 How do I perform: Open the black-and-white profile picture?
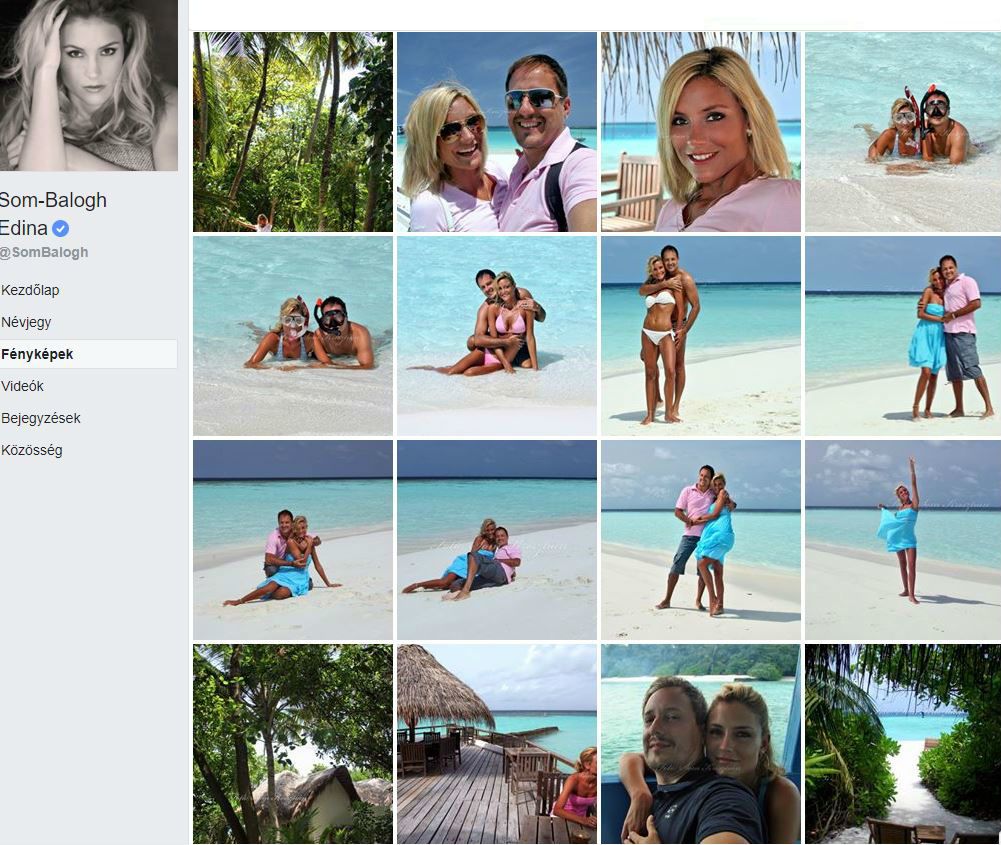[89, 86]
